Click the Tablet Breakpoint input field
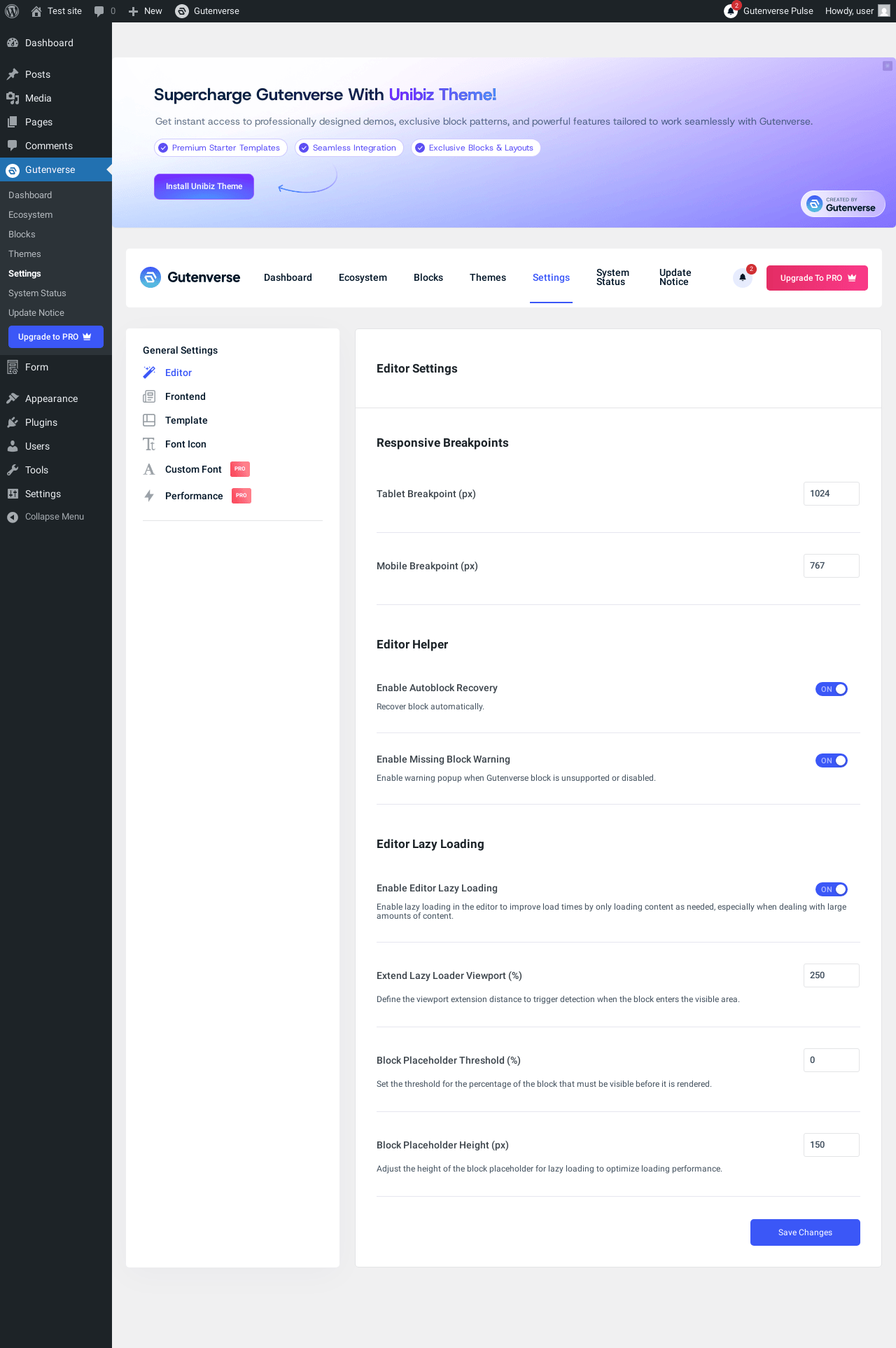Screen dimensions: 896x1348 click(x=832, y=494)
